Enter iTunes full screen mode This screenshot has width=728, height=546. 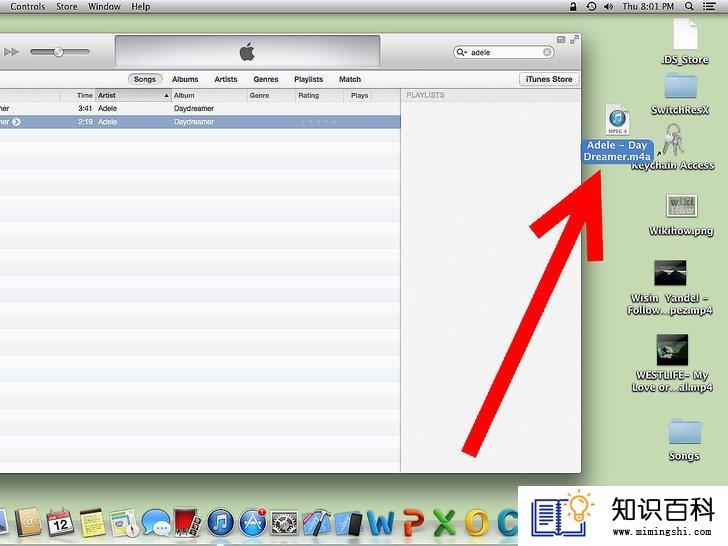pyautogui.click(x=574, y=40)
